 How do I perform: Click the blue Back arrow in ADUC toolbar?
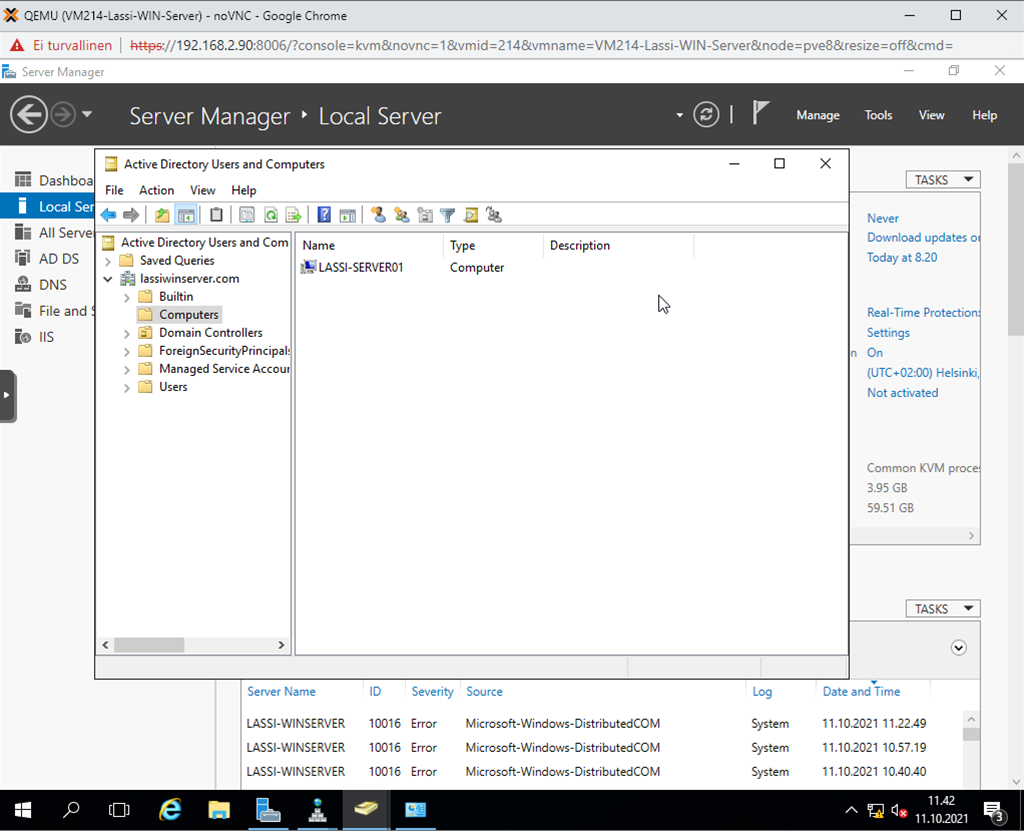(x=108, y=215)
